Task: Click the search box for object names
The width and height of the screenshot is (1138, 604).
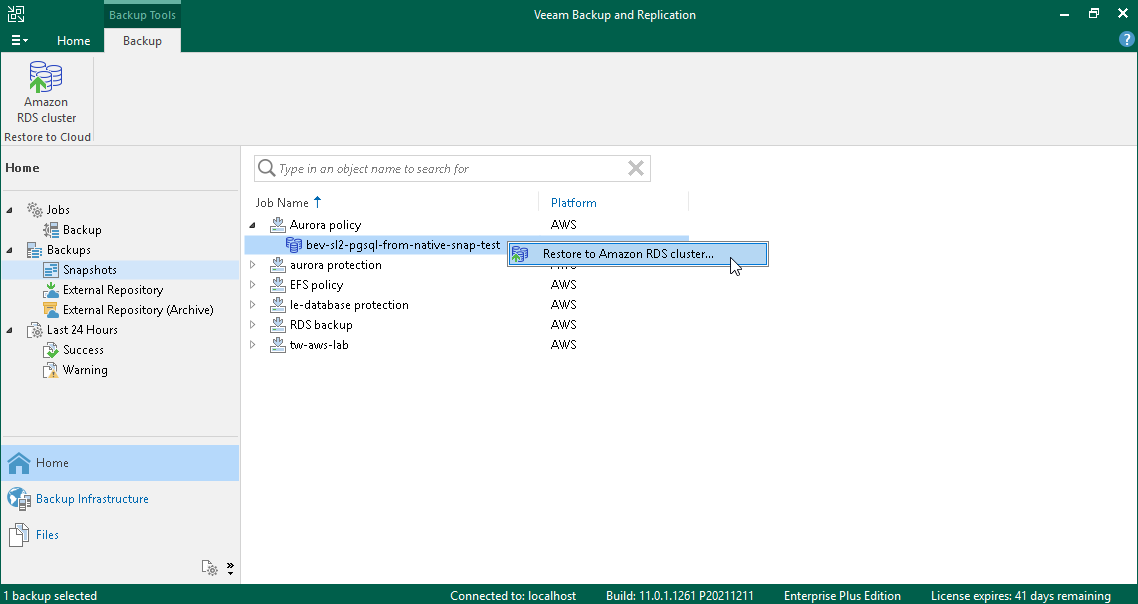Action: pos(451,168)
